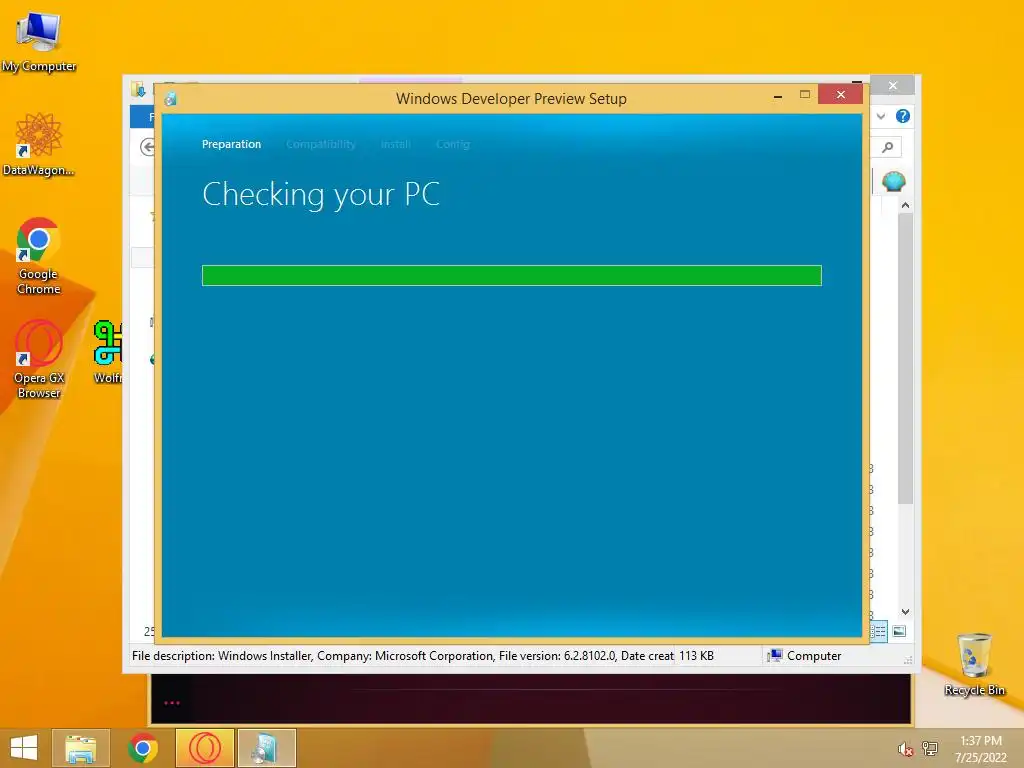The image size is (1024, 768).
Task: Click the green Checking your PC progress bar
Action: [x=511, y=276]
